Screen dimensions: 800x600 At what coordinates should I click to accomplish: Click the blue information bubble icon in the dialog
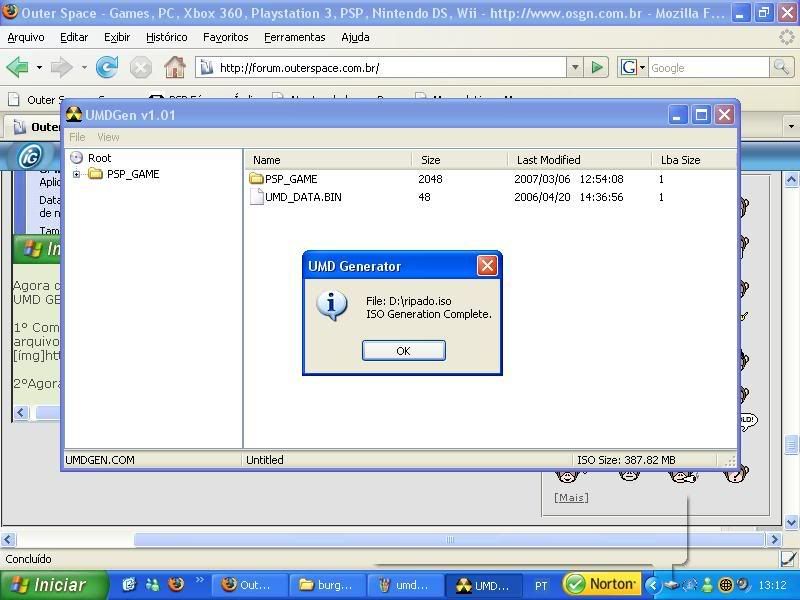332,306
